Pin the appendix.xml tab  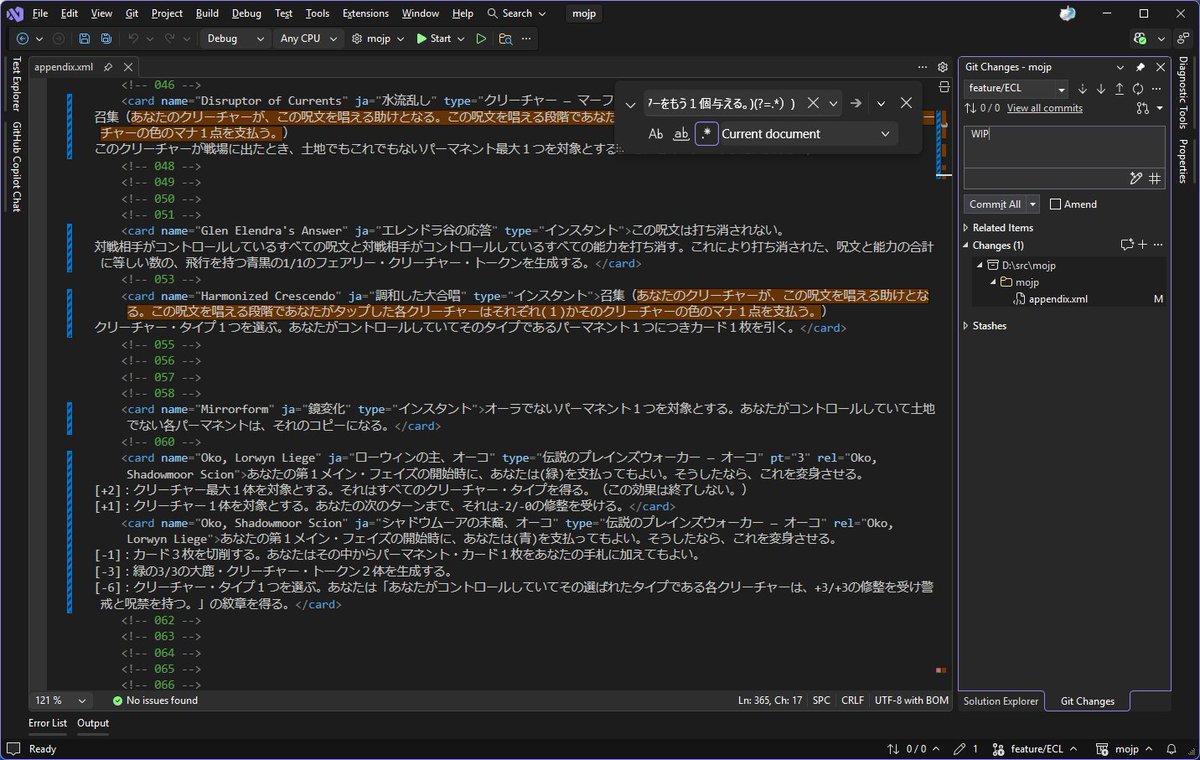pyautogui.click(x=108, y=67)
